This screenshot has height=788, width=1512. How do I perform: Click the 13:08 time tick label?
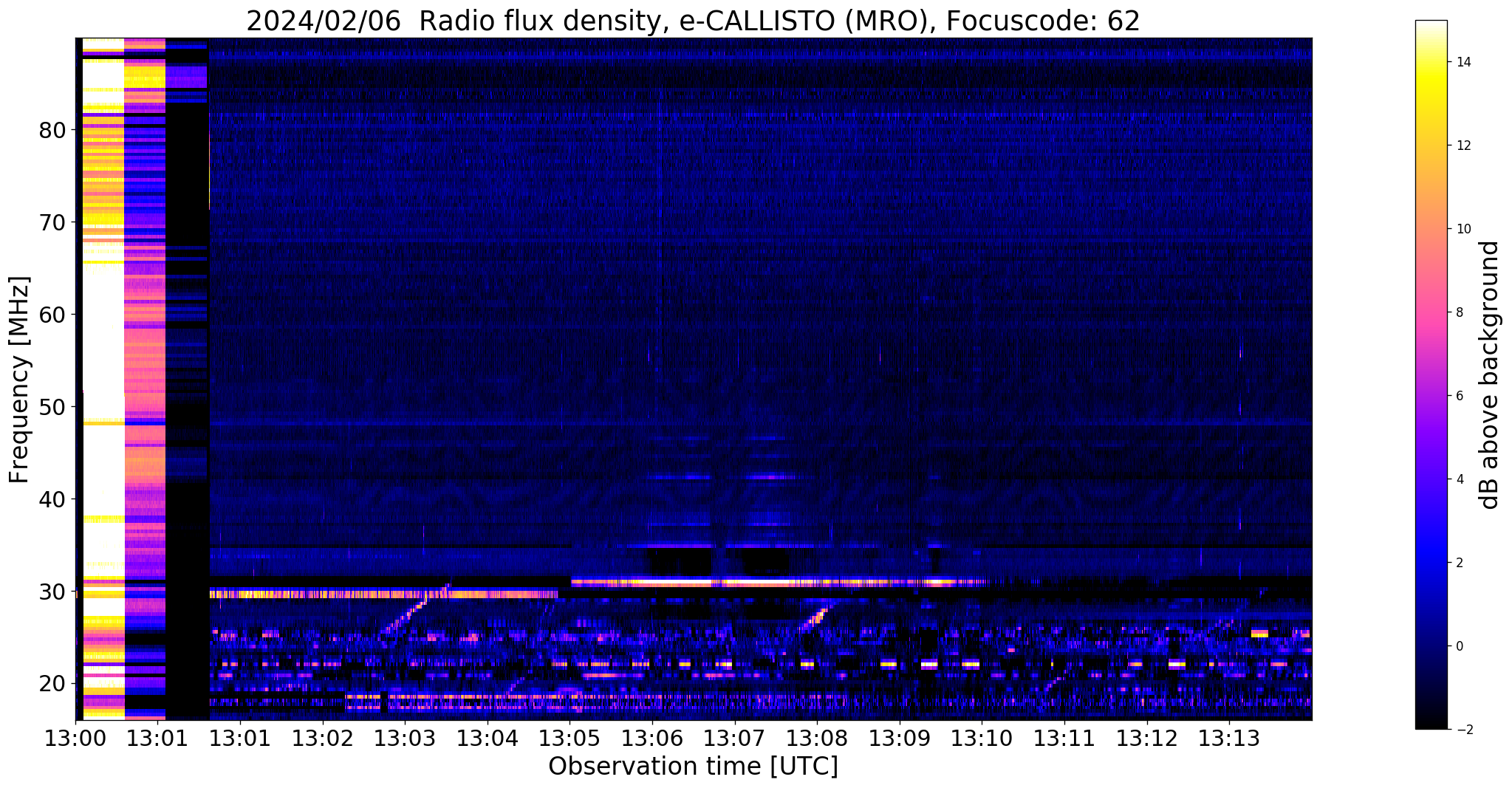tap(817, 739)
